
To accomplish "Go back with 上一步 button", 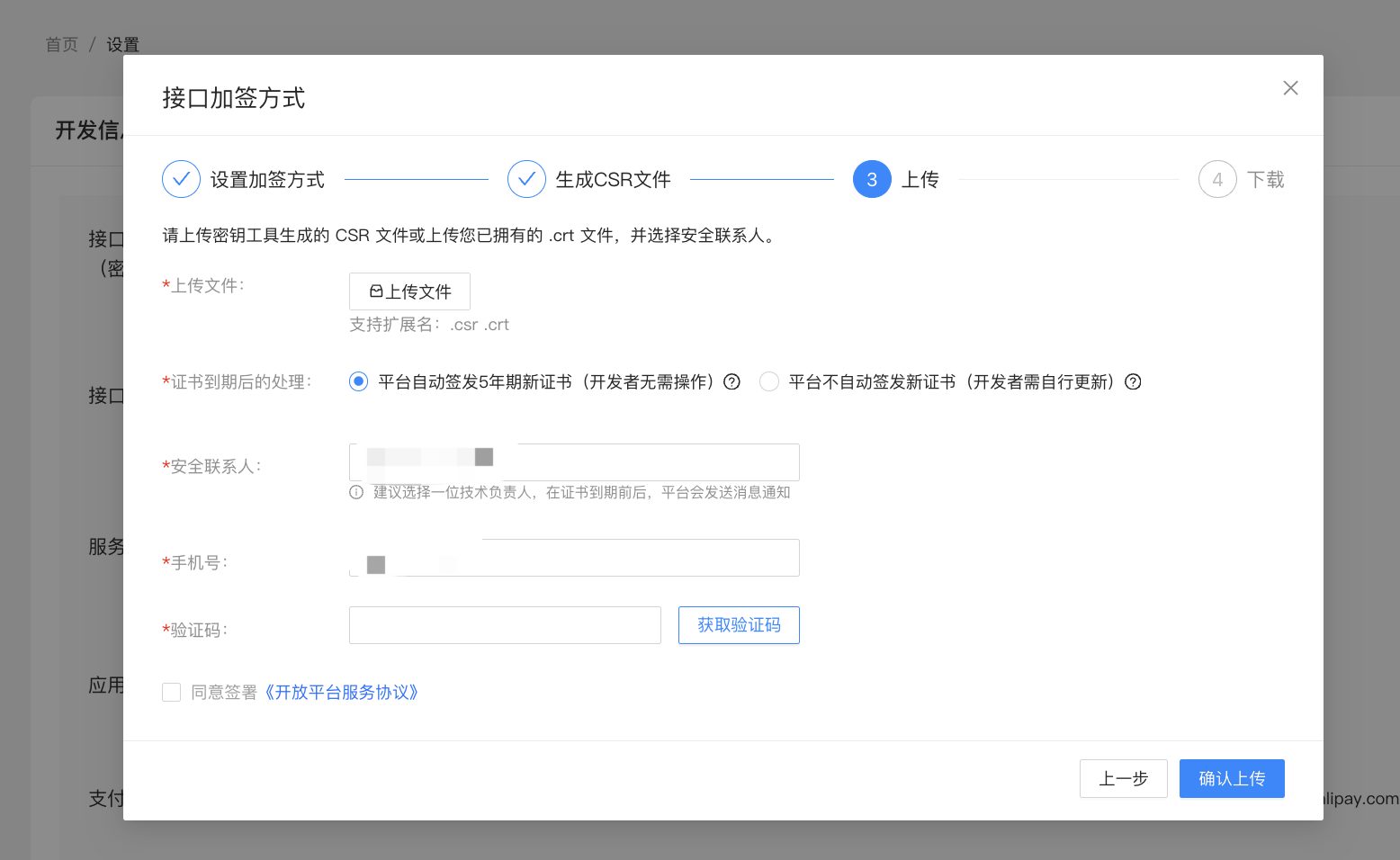I will point(1123,778).
